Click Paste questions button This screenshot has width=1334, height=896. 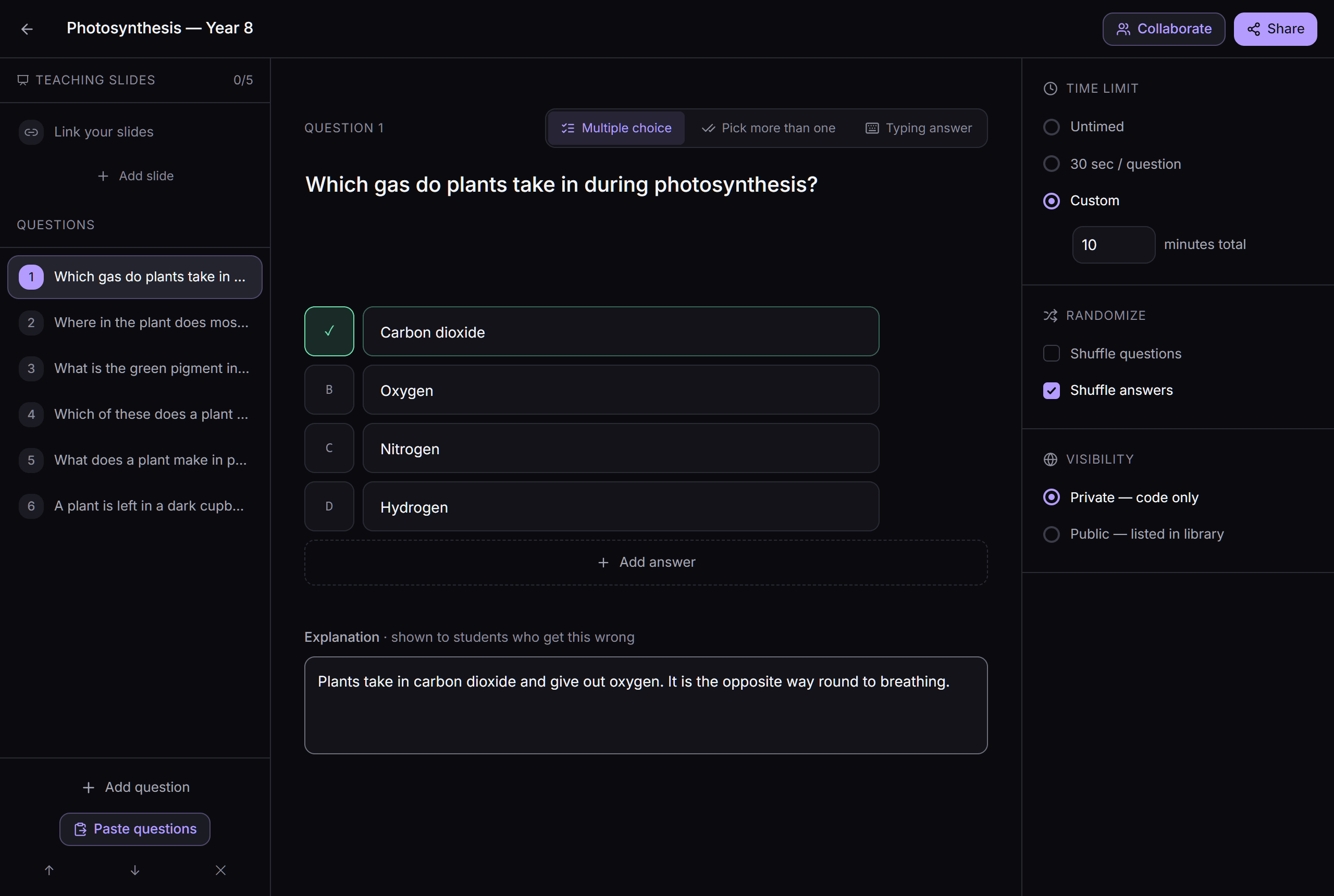[135, 829]
